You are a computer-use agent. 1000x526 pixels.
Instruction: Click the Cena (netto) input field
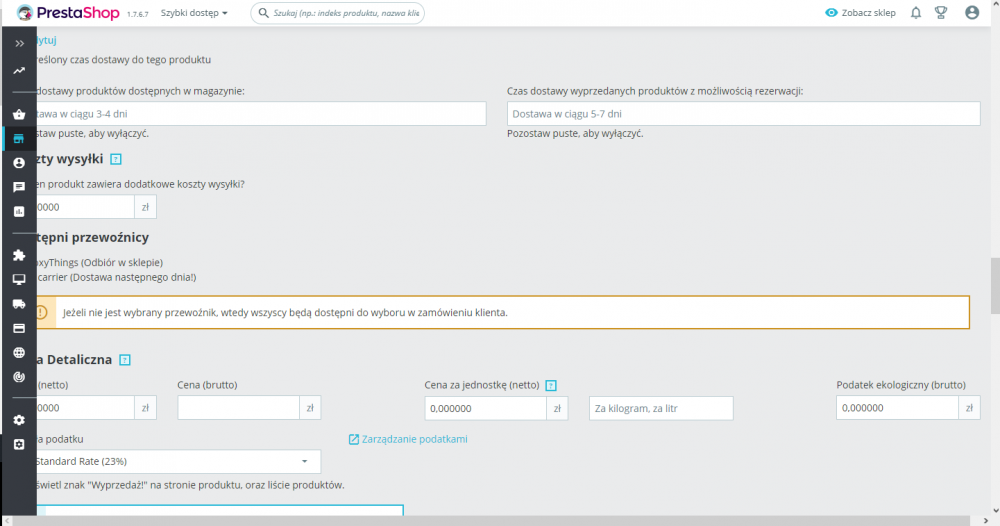point(83,408)
